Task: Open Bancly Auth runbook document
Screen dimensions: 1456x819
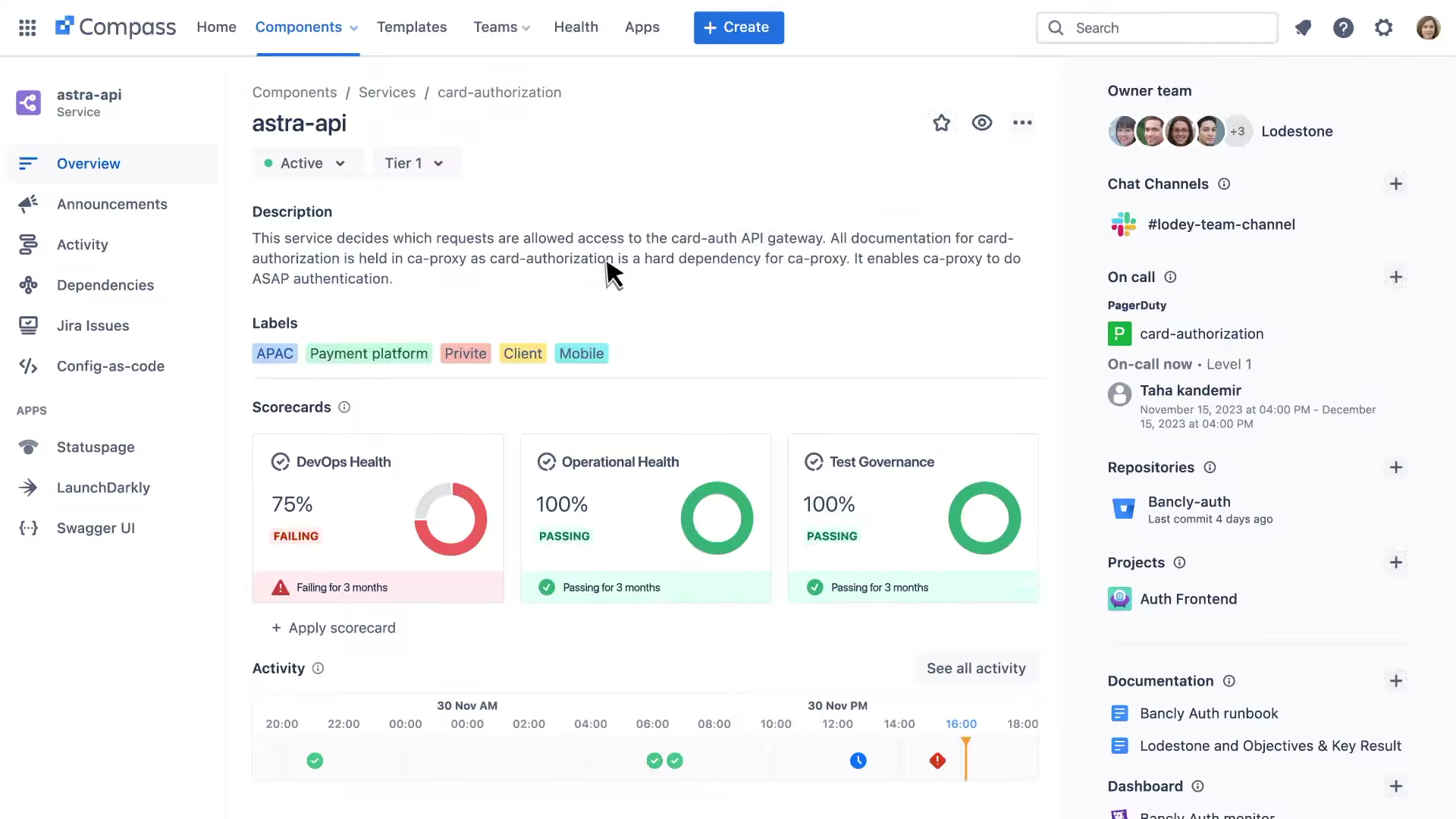Action: pos(1209,714)
